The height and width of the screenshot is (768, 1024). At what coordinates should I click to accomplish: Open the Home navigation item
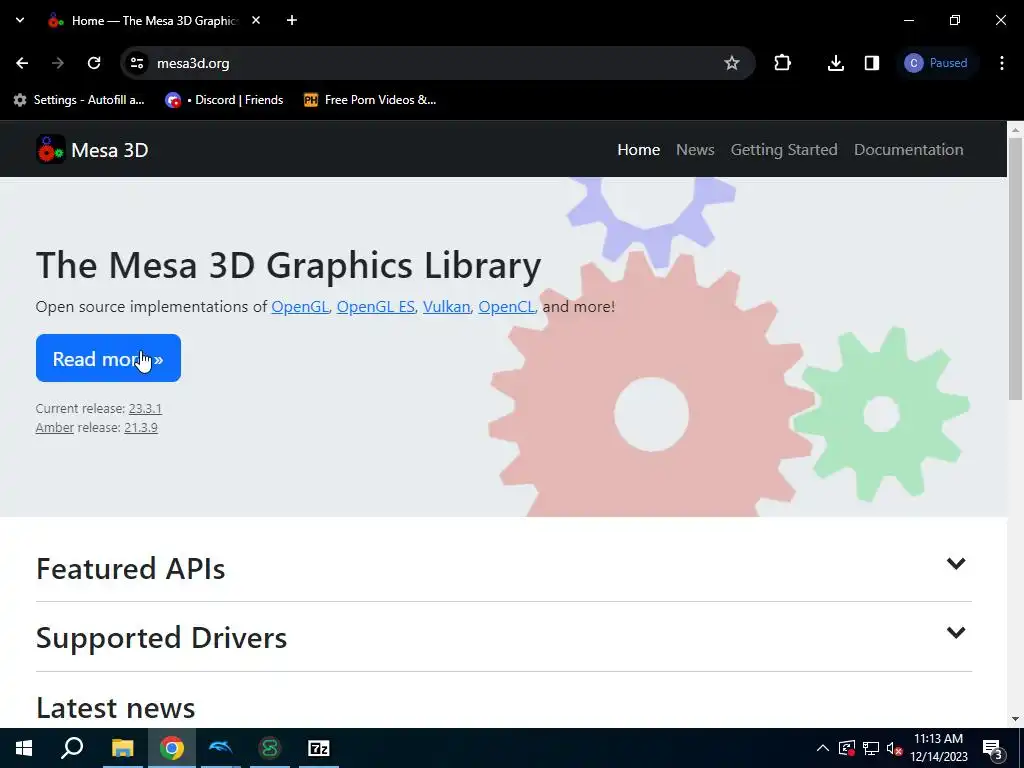[x=639, y=150]
